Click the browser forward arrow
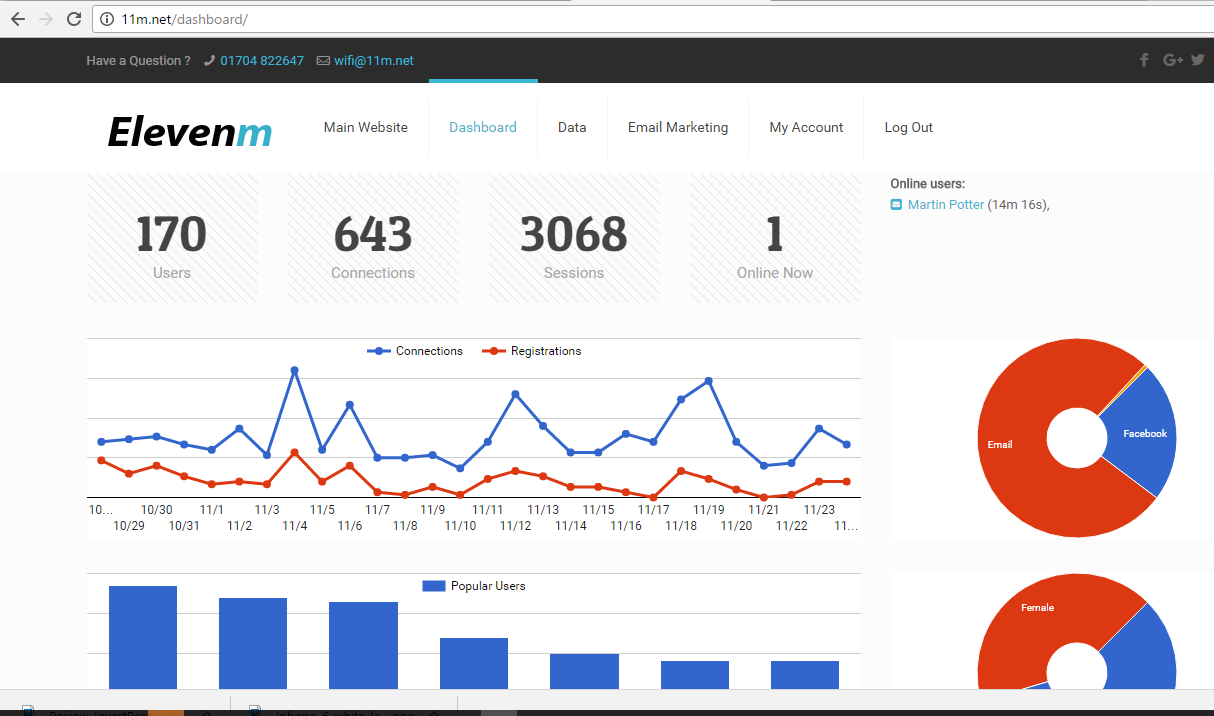This screenshot has width=1214, height=716. pos(45,19)
